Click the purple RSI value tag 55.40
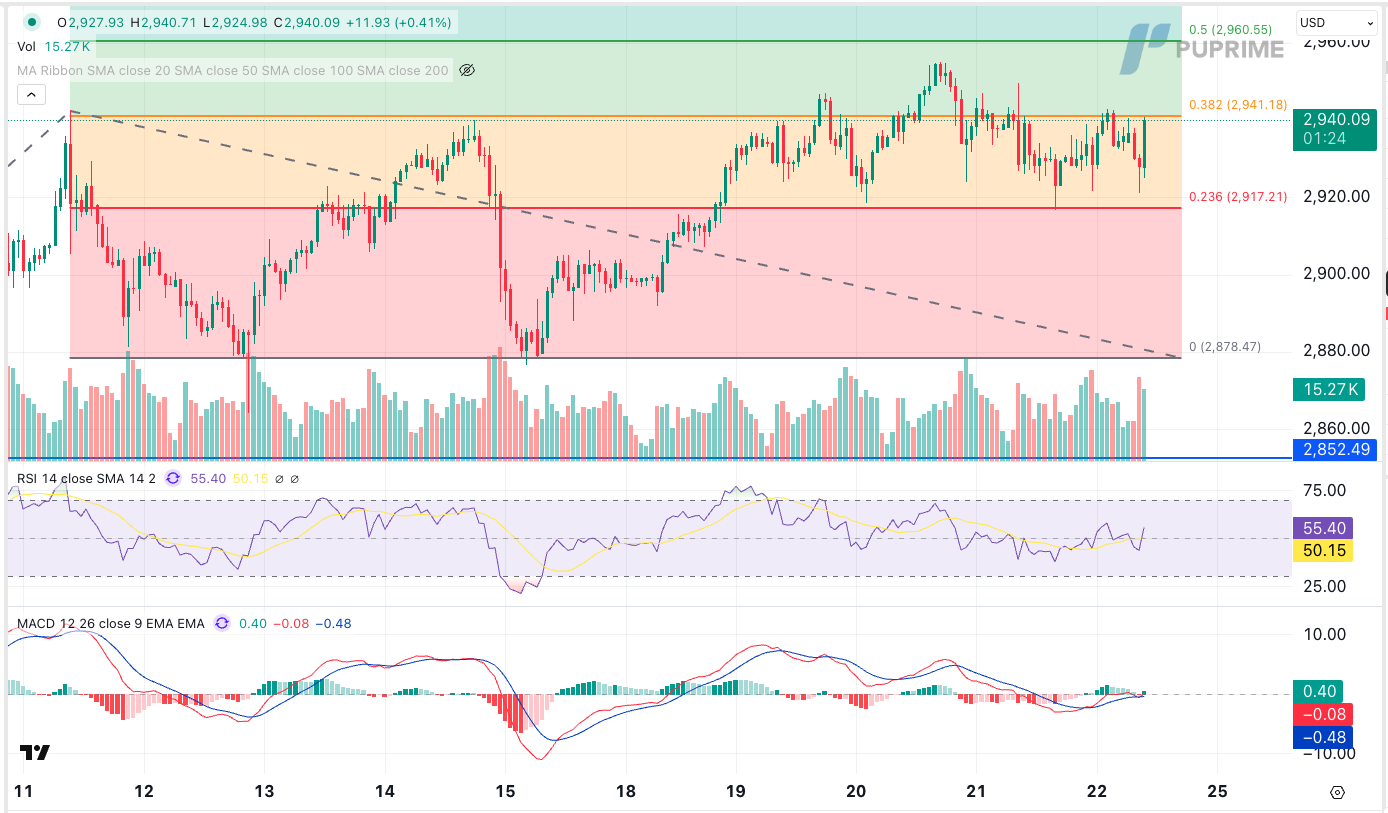 (x=1324, y=528)
